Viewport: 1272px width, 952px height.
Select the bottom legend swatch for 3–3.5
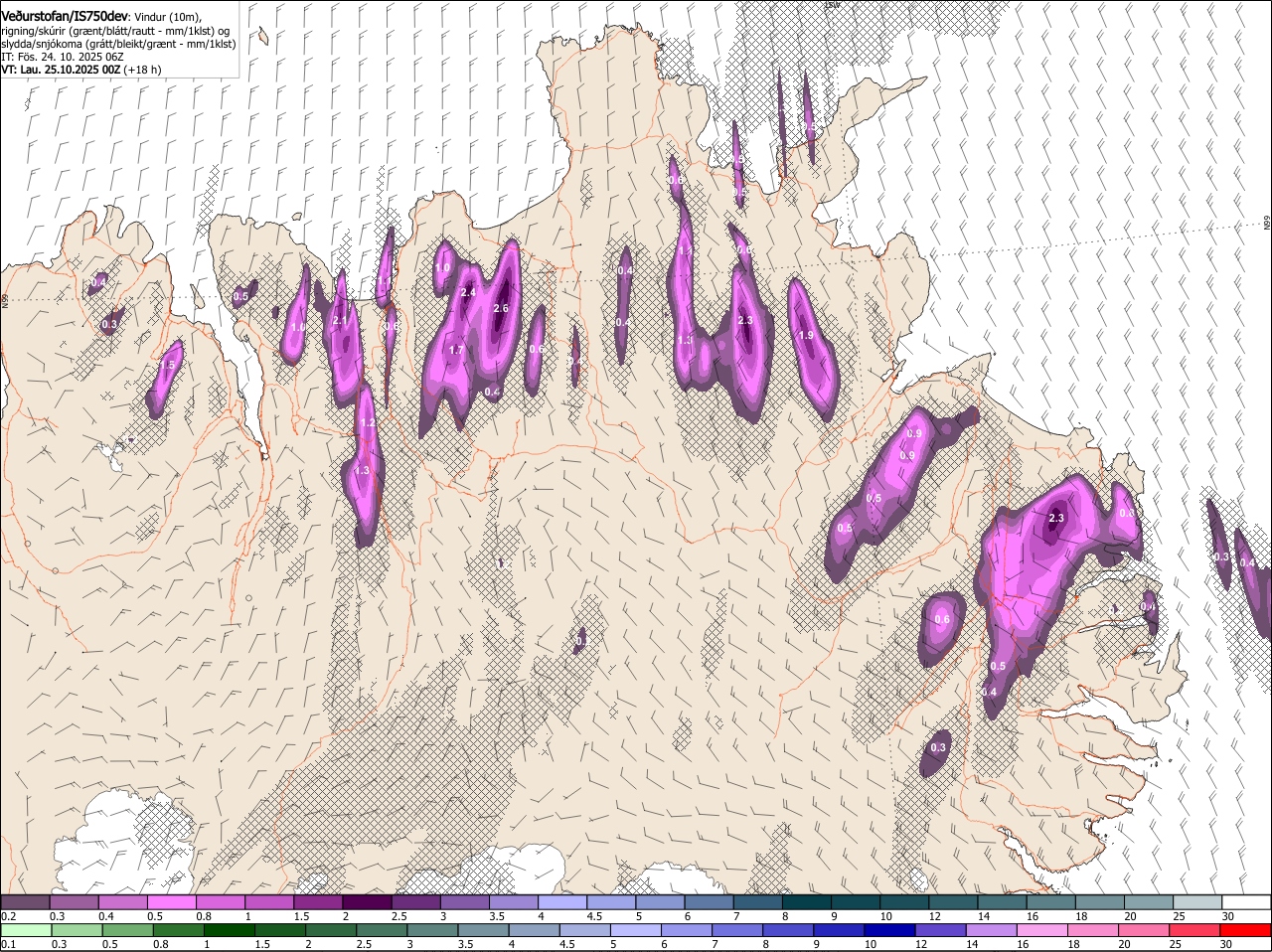click(x=433, y=930)
